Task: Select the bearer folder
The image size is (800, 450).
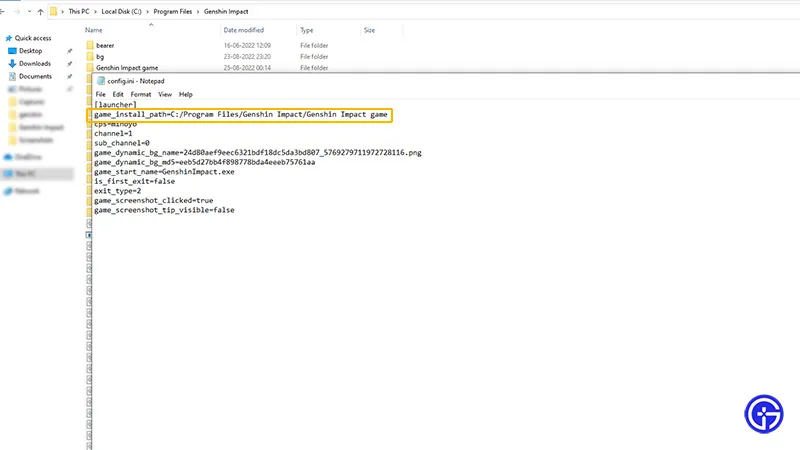Action: 105,45
